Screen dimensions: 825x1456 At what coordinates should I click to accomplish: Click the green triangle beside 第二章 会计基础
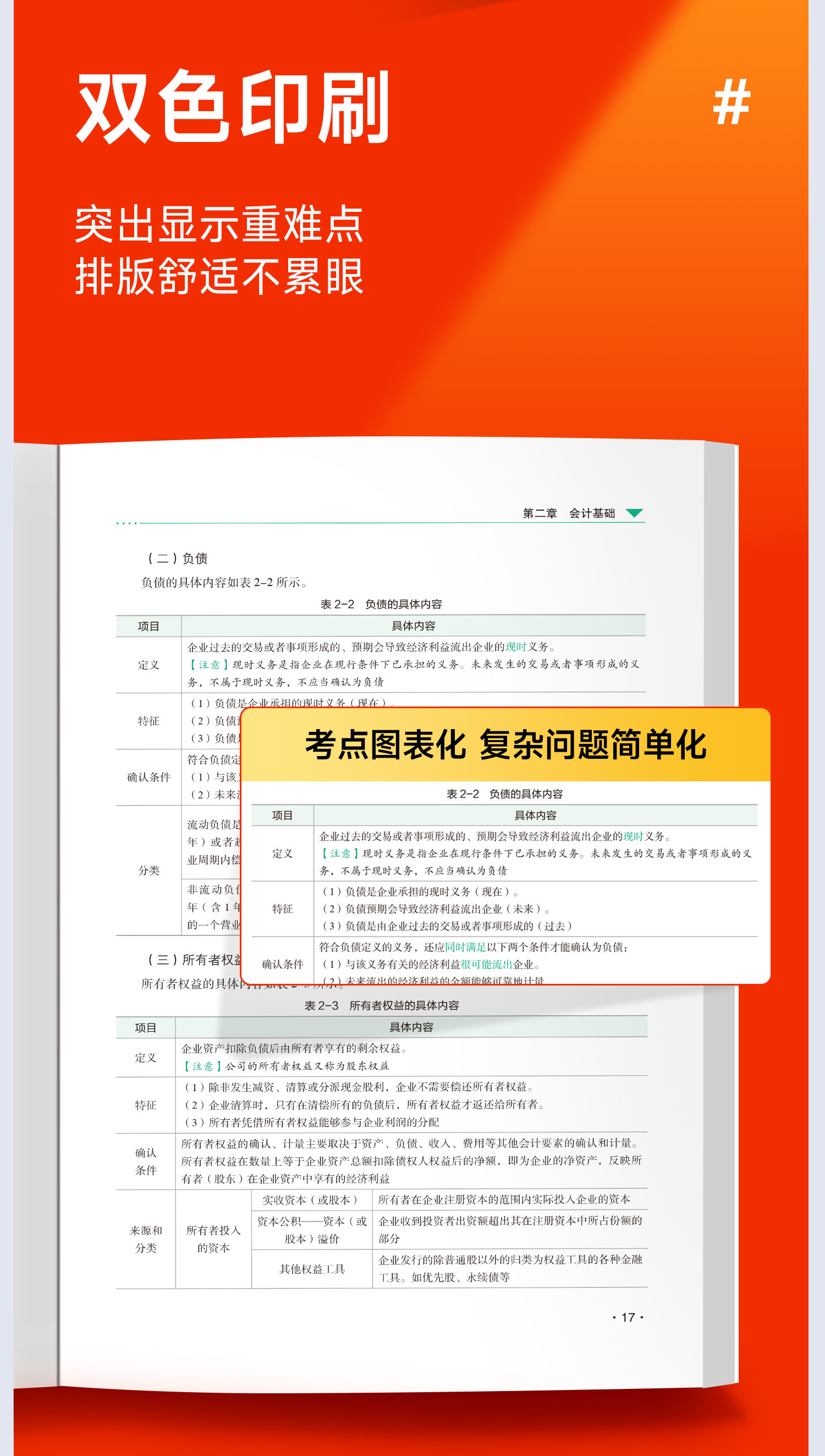[634, 513]
